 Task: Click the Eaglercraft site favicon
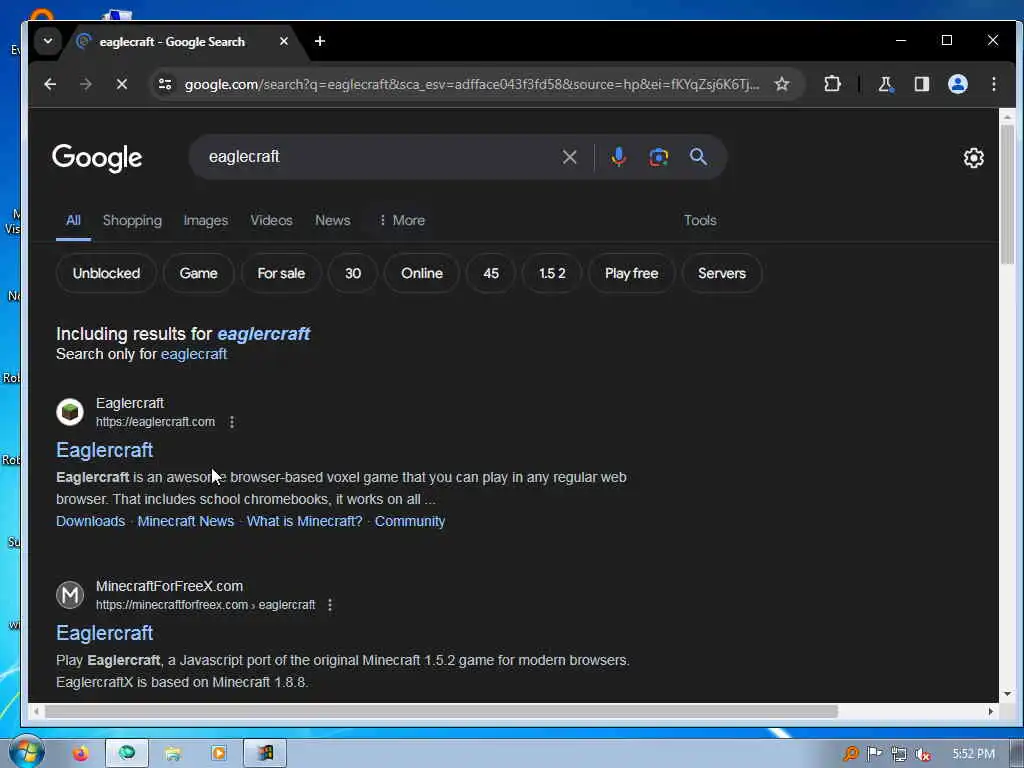[x=70, y=412]
